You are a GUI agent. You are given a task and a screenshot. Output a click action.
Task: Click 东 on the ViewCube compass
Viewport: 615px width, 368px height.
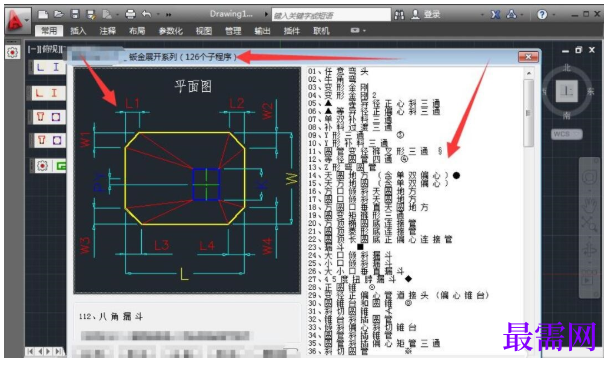click(x=591, y=91)
